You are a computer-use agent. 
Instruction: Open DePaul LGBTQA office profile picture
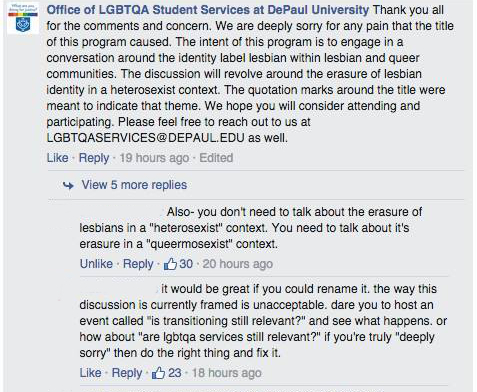tap(23, 19)
